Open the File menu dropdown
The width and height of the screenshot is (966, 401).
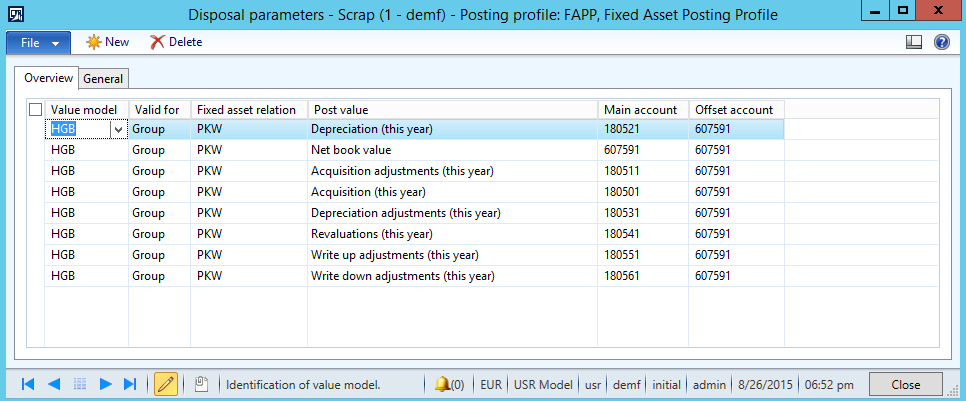[39, 42]
